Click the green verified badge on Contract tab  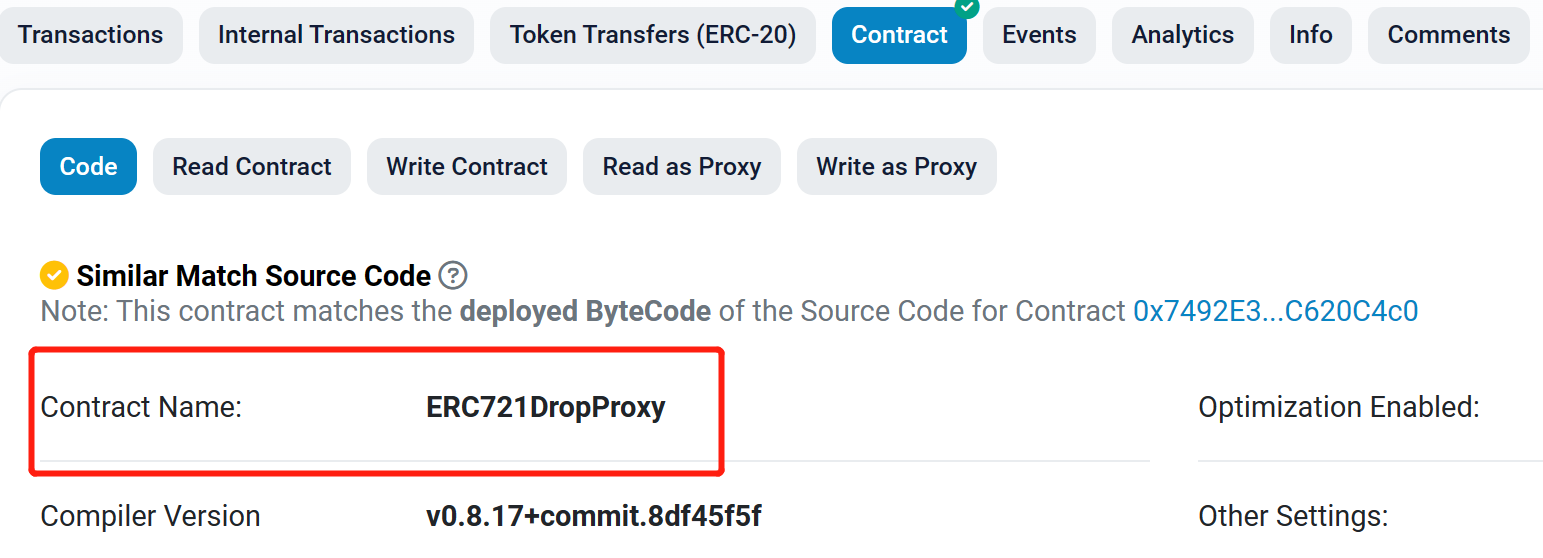pyautogui.click(x=966, y=6)
